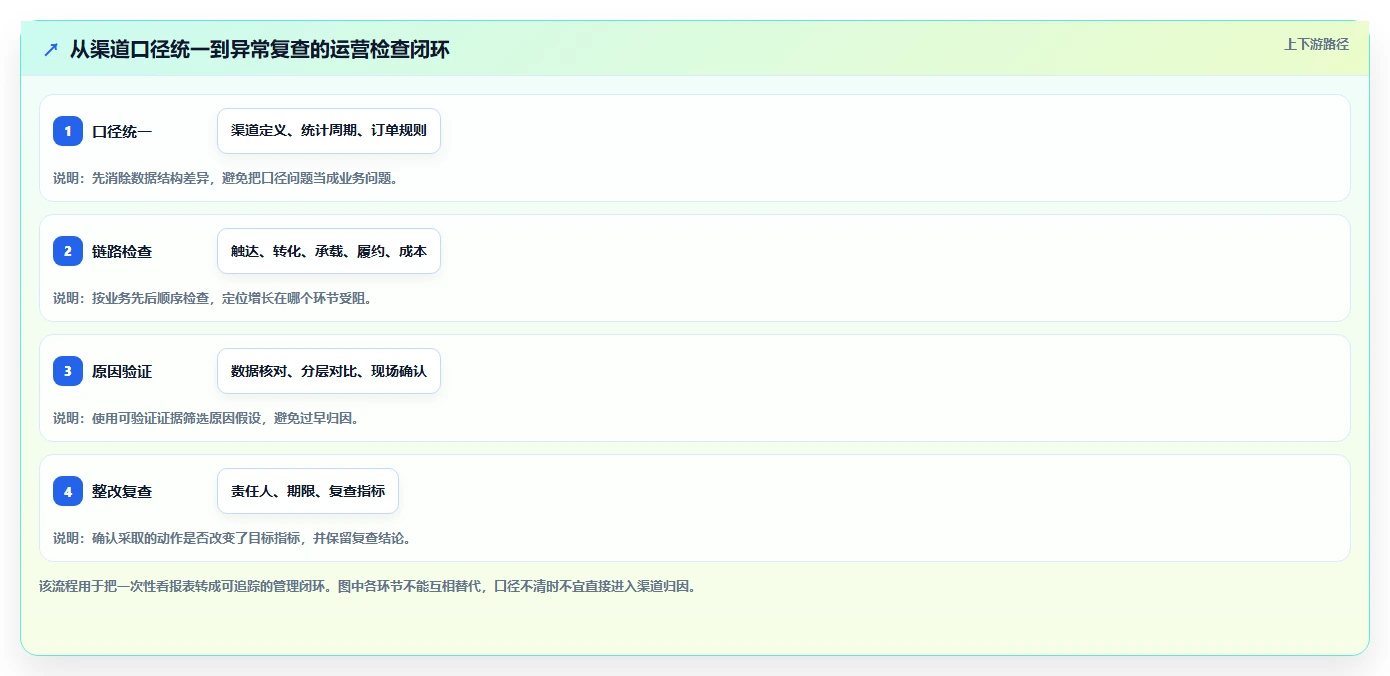Click the 原因验证 step title
Viewport: 1390px width, 676px height.
pos(122,371)
